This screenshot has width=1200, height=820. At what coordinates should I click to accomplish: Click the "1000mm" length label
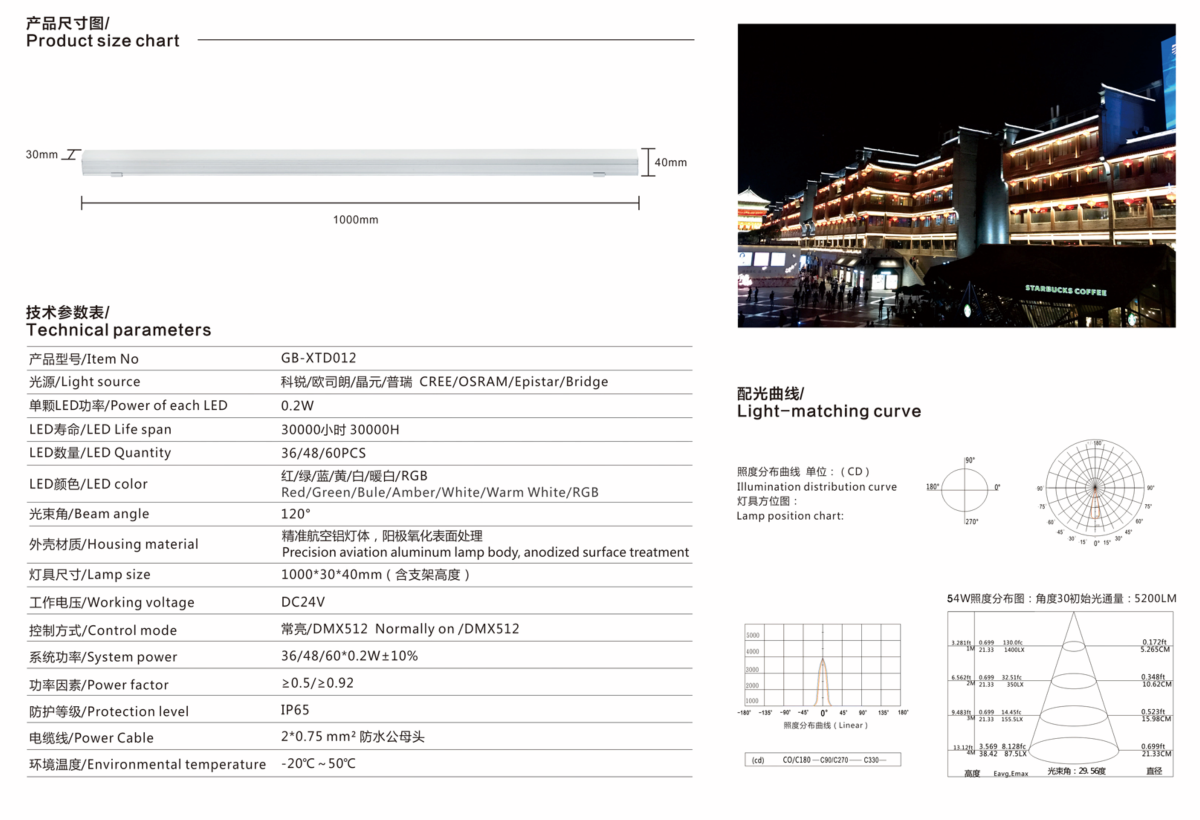pos(356,219)
